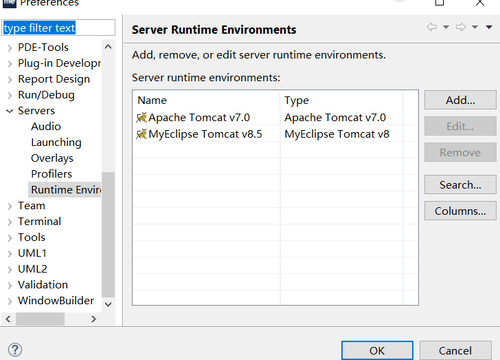Screen dimensions: 500x360
Task: Open the preferences view menu dropdown
Action: pos(489,27)
